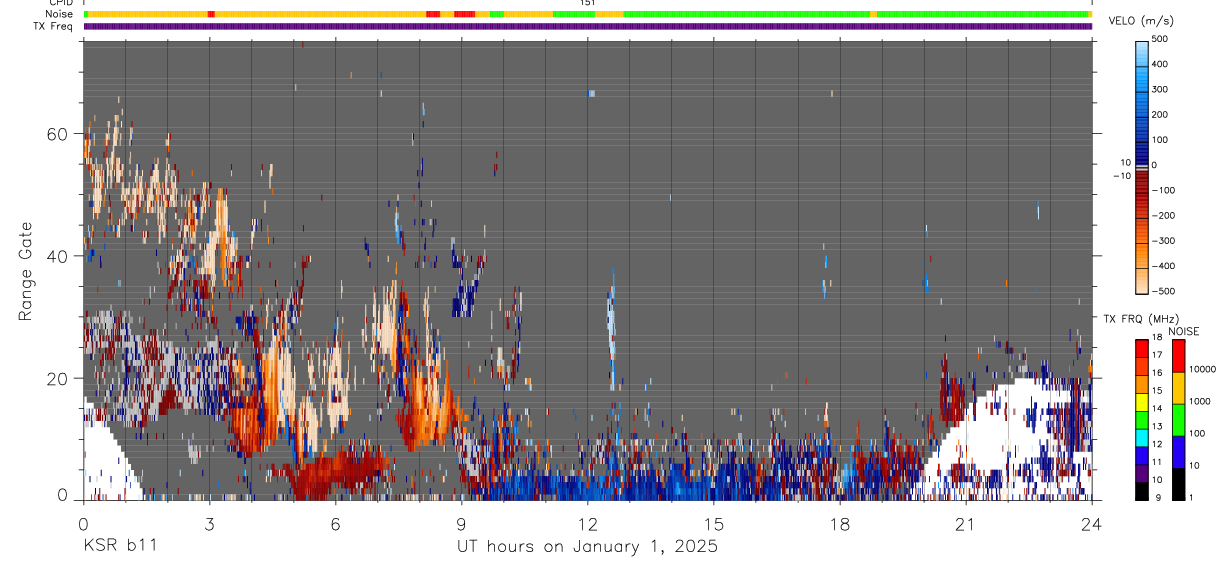
Task: Click the '1000' label on the NOISE legend
Action: tap(1198, 400)
